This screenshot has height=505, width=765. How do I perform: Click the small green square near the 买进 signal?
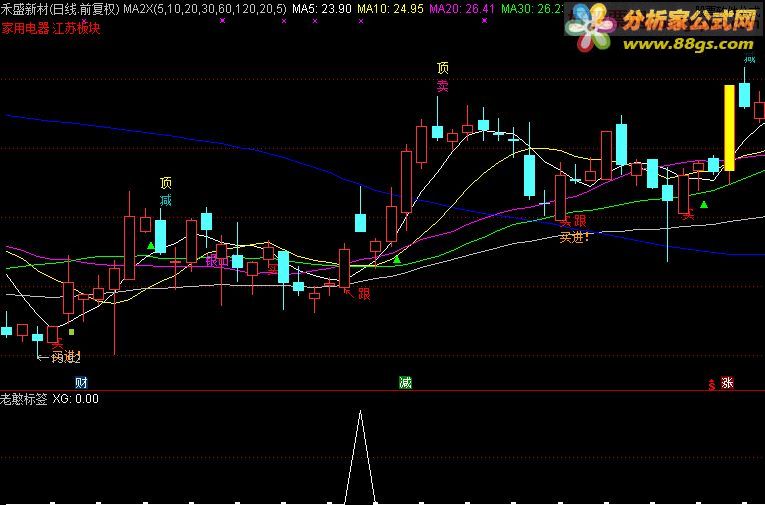click(x=72, y=332)
